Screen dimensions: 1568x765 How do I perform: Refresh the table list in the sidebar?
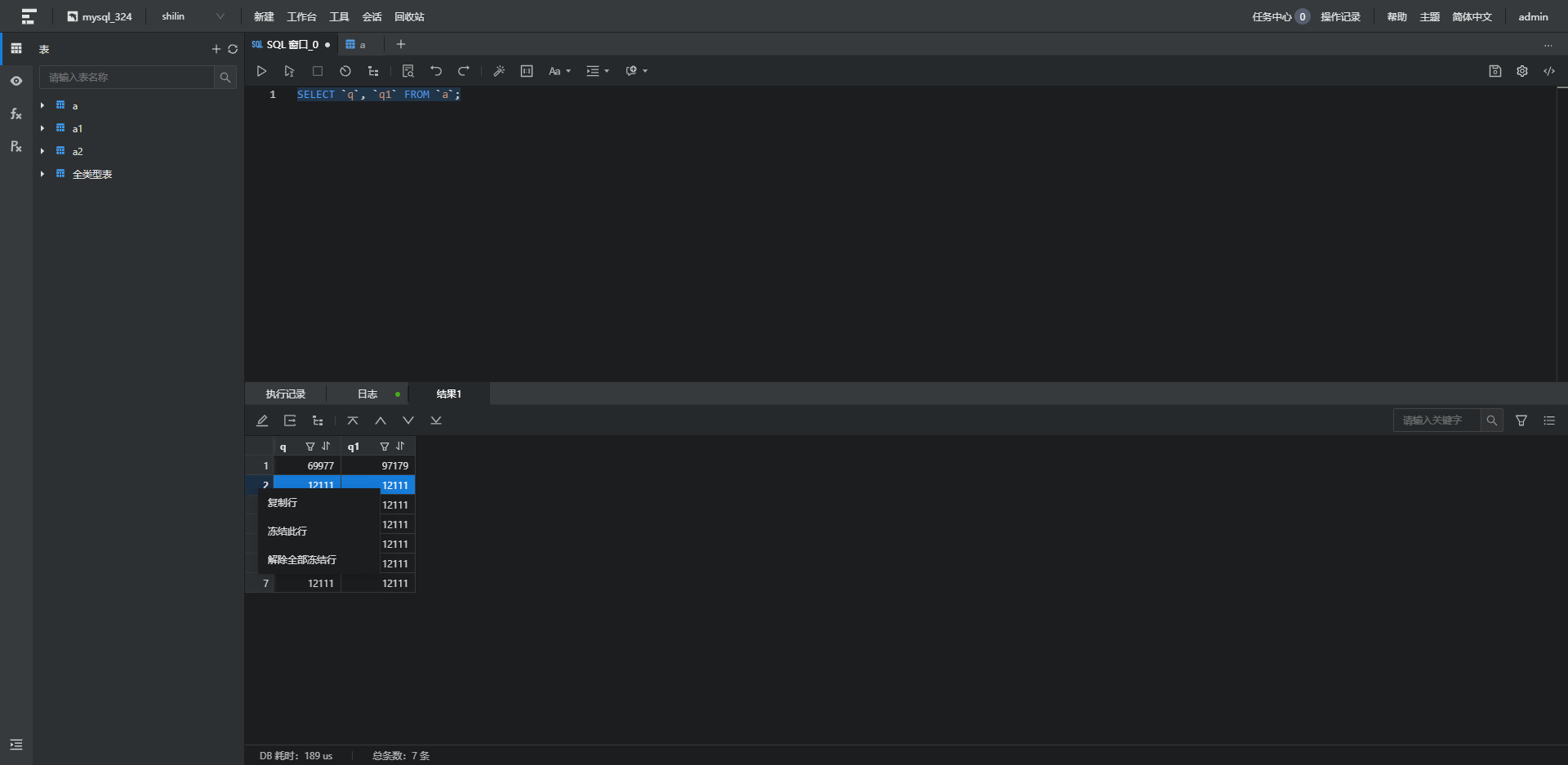pyautogui.click(x=234, y=49)
